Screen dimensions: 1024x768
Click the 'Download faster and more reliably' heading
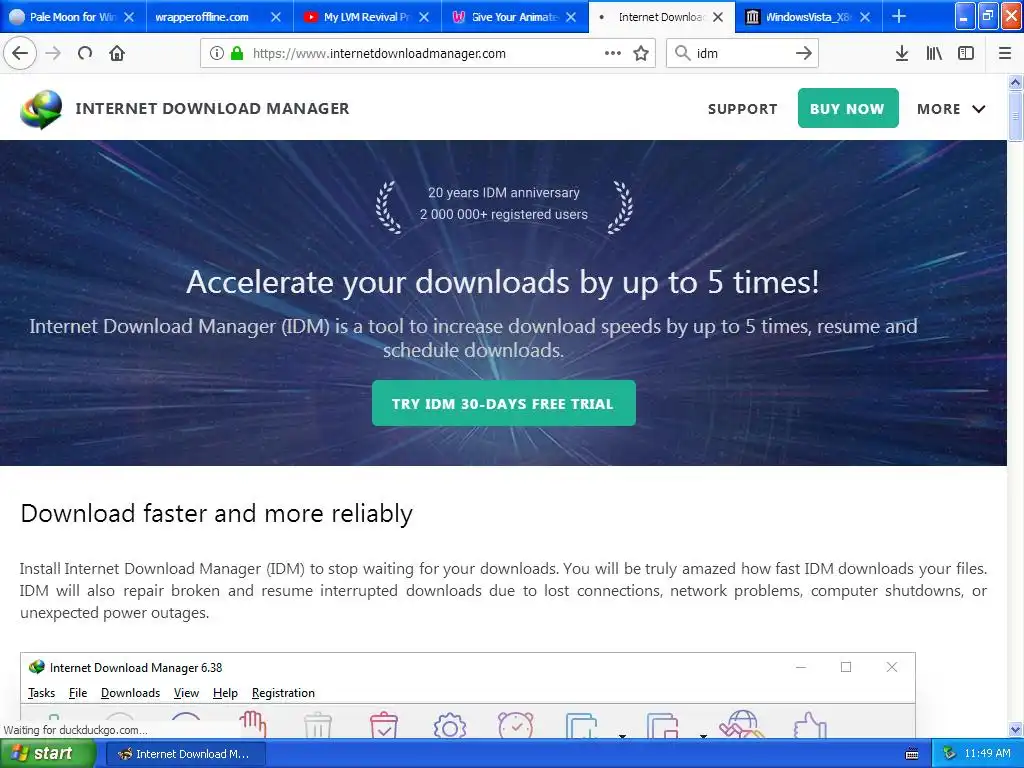pyautogui.click(x=216, y=513)
